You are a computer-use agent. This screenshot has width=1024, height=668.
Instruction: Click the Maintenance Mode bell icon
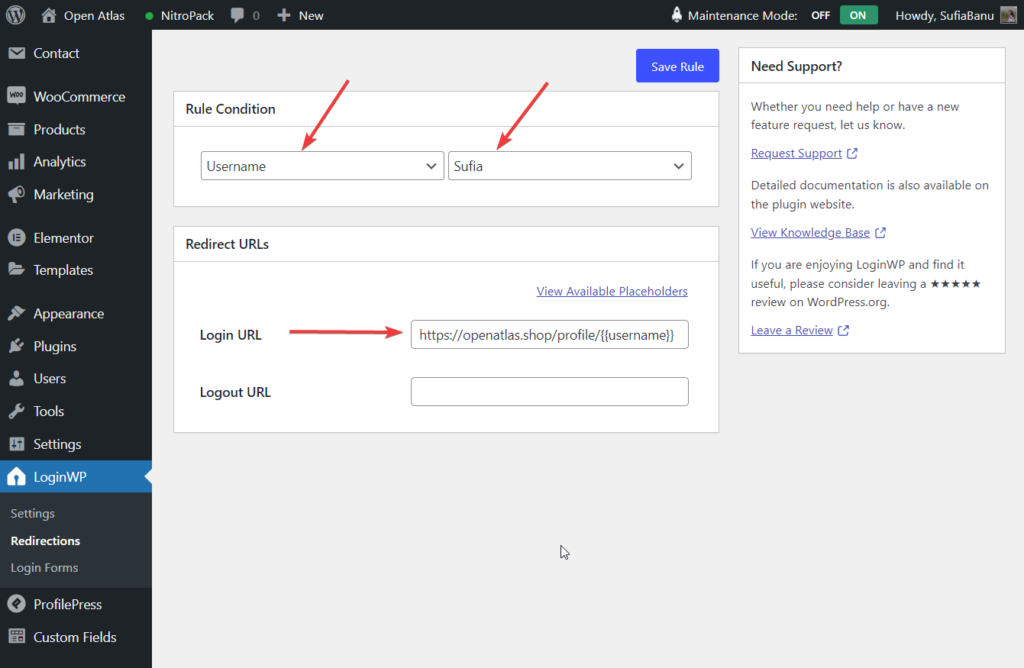click(677, 14)
